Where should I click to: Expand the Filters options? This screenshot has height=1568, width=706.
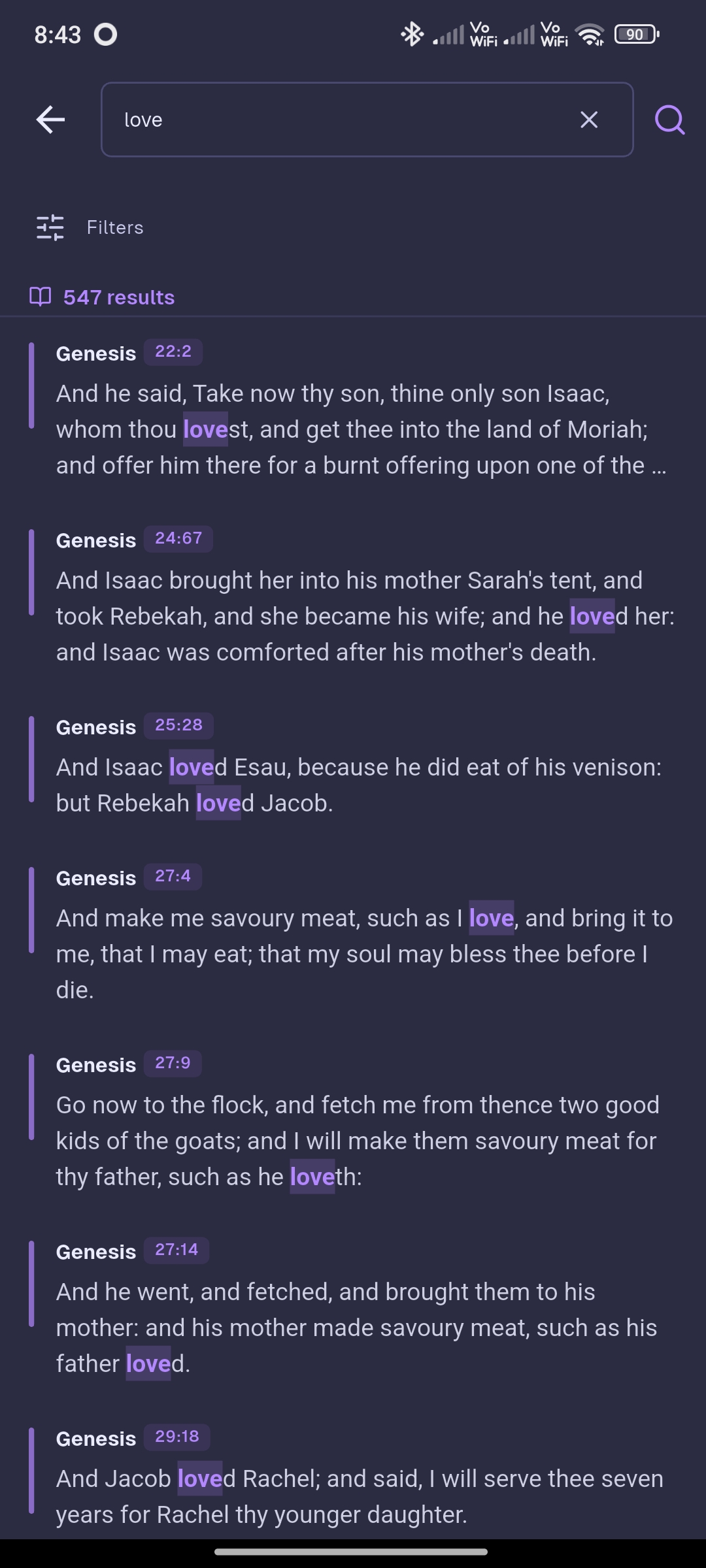pos(114,227)
